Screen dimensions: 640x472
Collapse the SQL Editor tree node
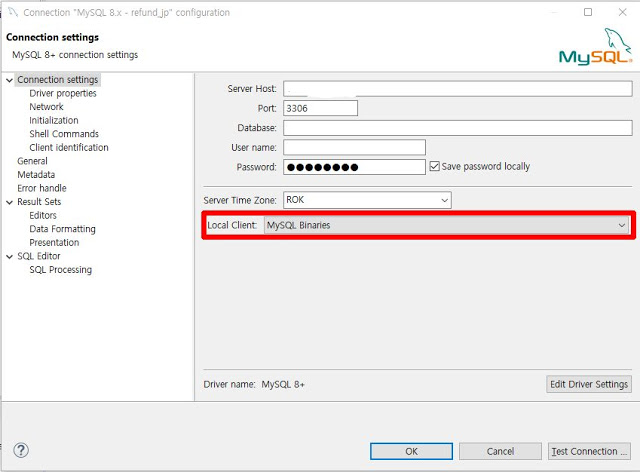pos(9,256)
